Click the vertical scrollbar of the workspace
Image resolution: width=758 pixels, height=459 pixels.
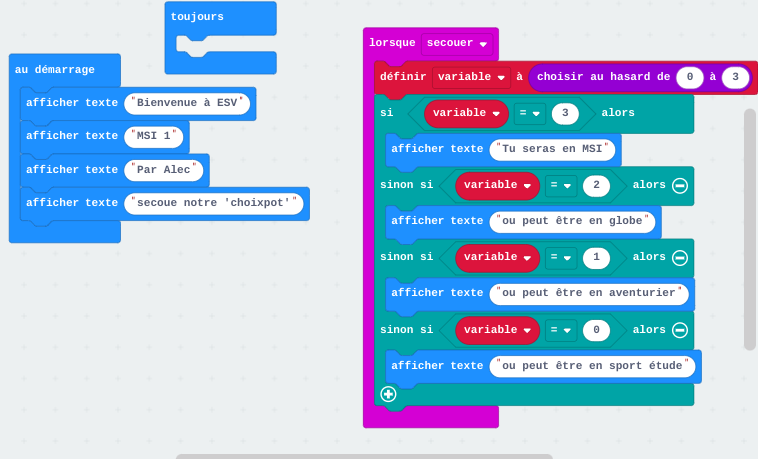(x=750, y=229)
